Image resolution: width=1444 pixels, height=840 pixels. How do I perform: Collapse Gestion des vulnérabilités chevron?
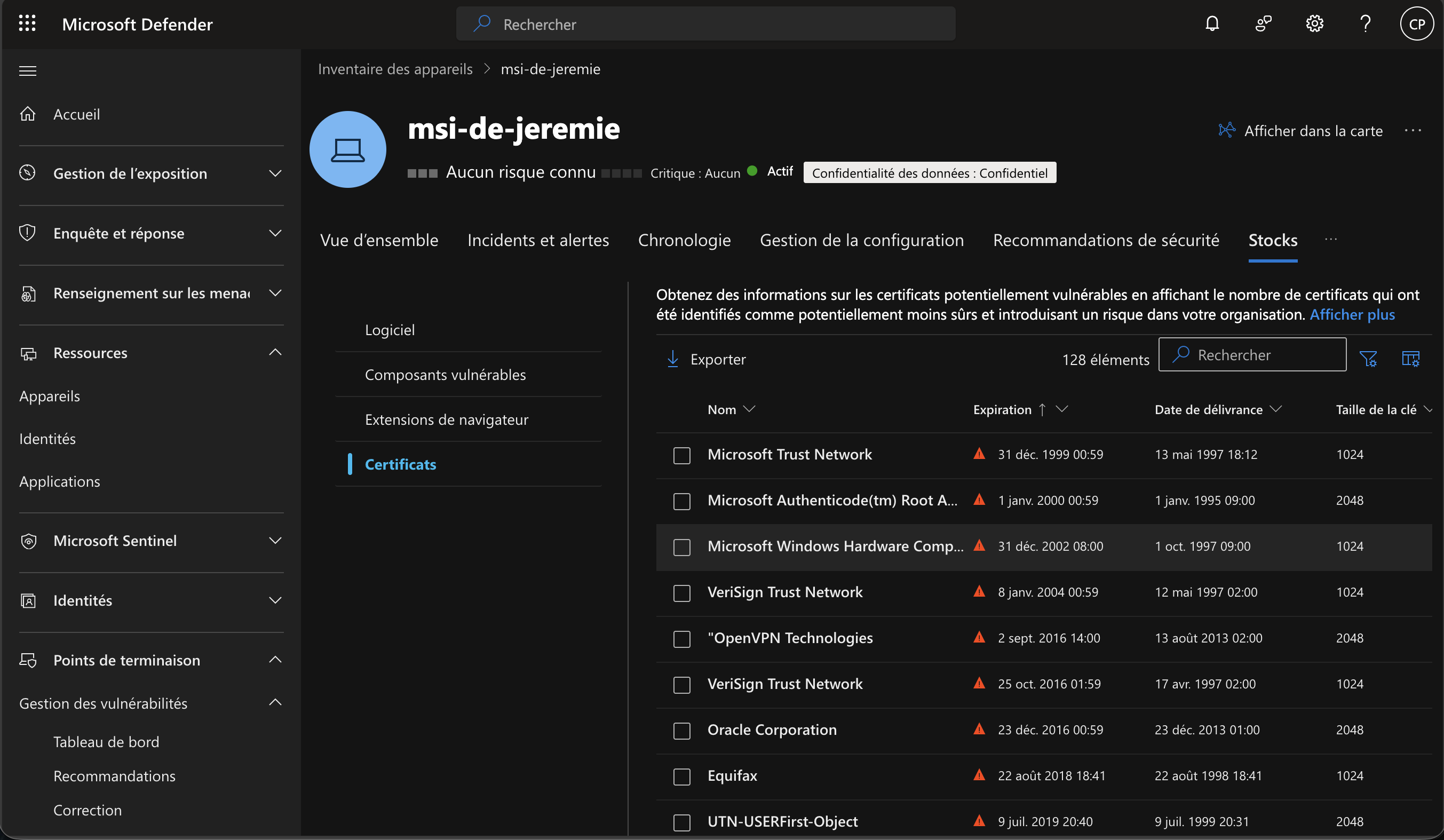[x=275, y=702]
